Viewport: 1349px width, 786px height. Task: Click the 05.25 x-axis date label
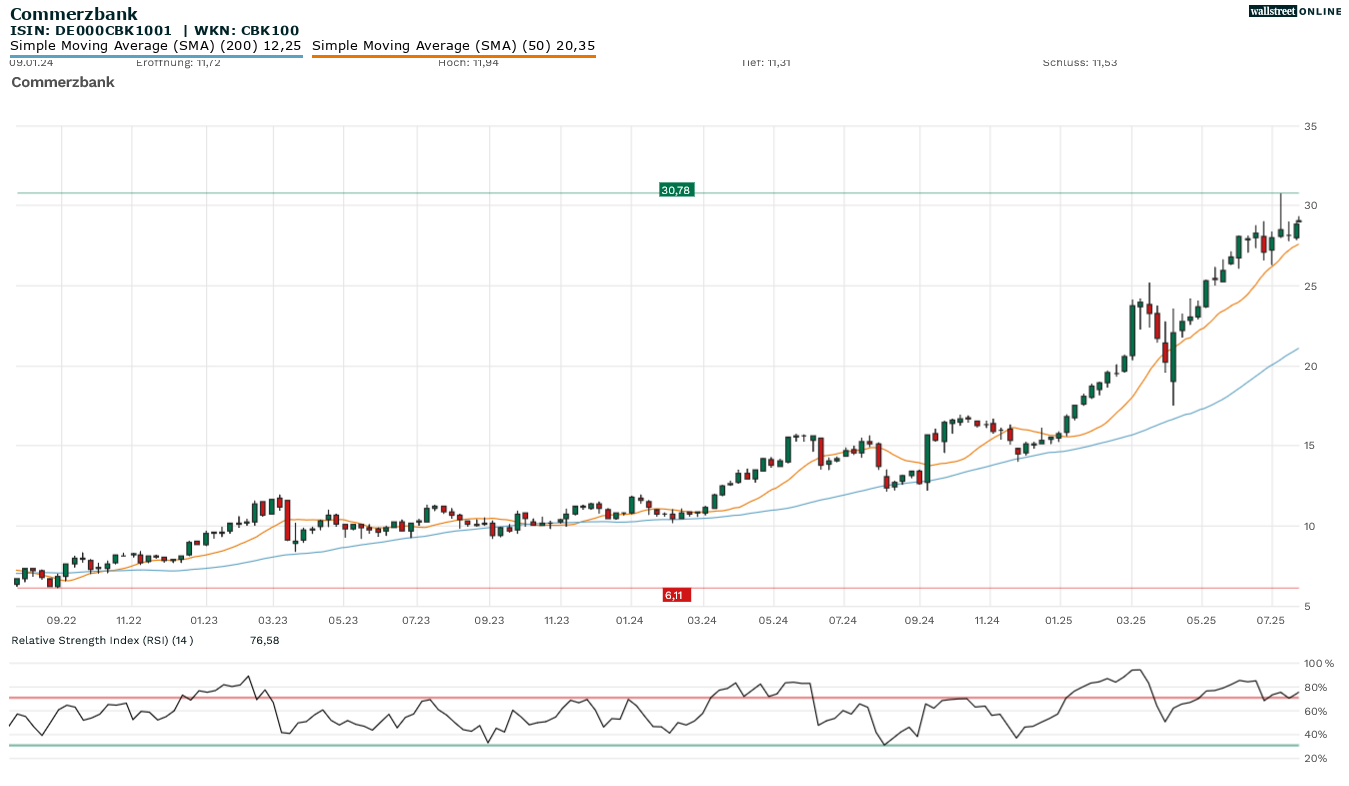pos(1201,621)
